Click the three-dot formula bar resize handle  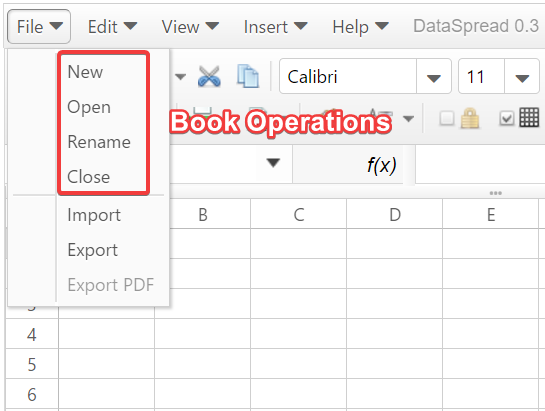click(495, 193)
